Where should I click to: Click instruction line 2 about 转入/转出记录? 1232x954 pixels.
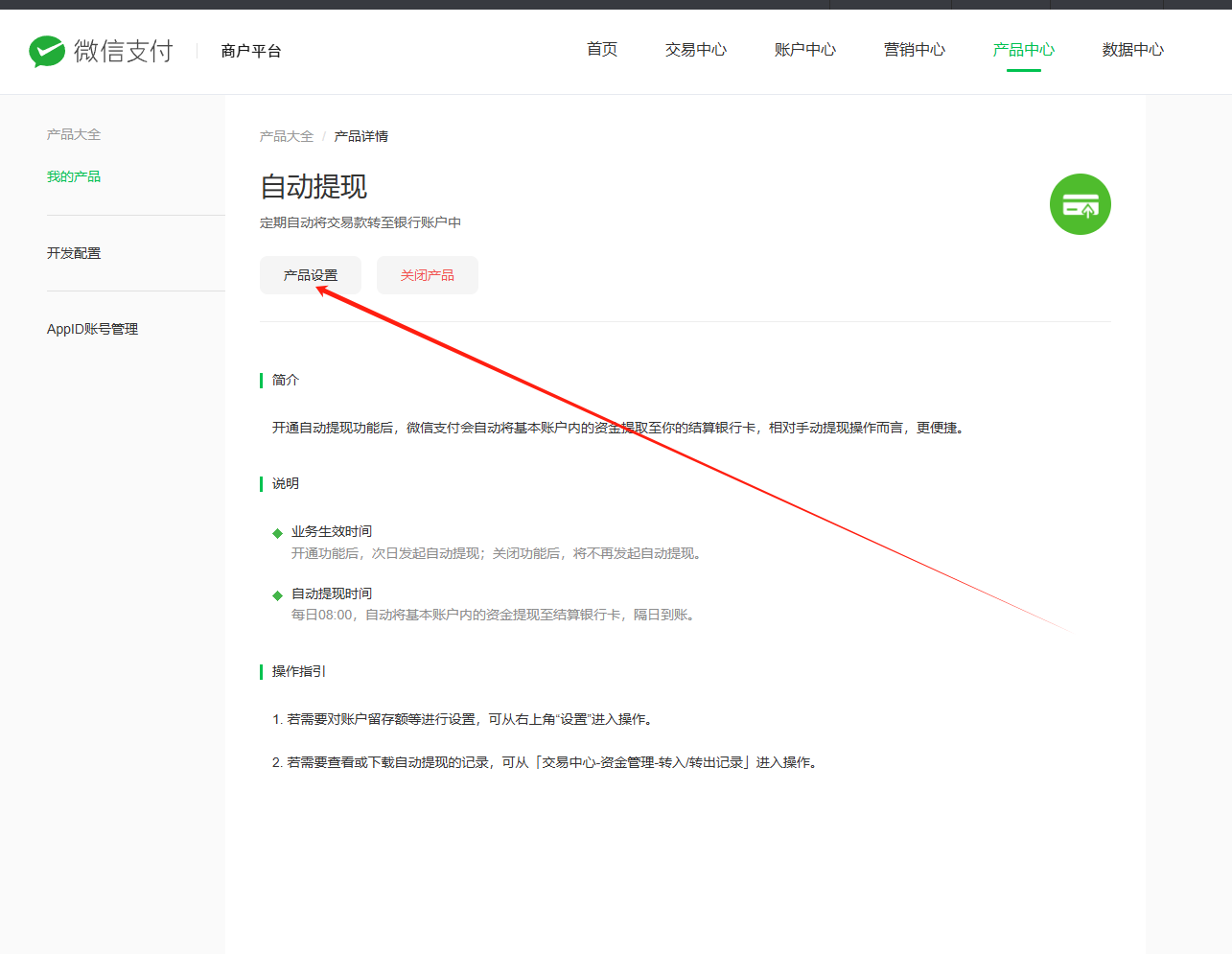coord(546,762)
